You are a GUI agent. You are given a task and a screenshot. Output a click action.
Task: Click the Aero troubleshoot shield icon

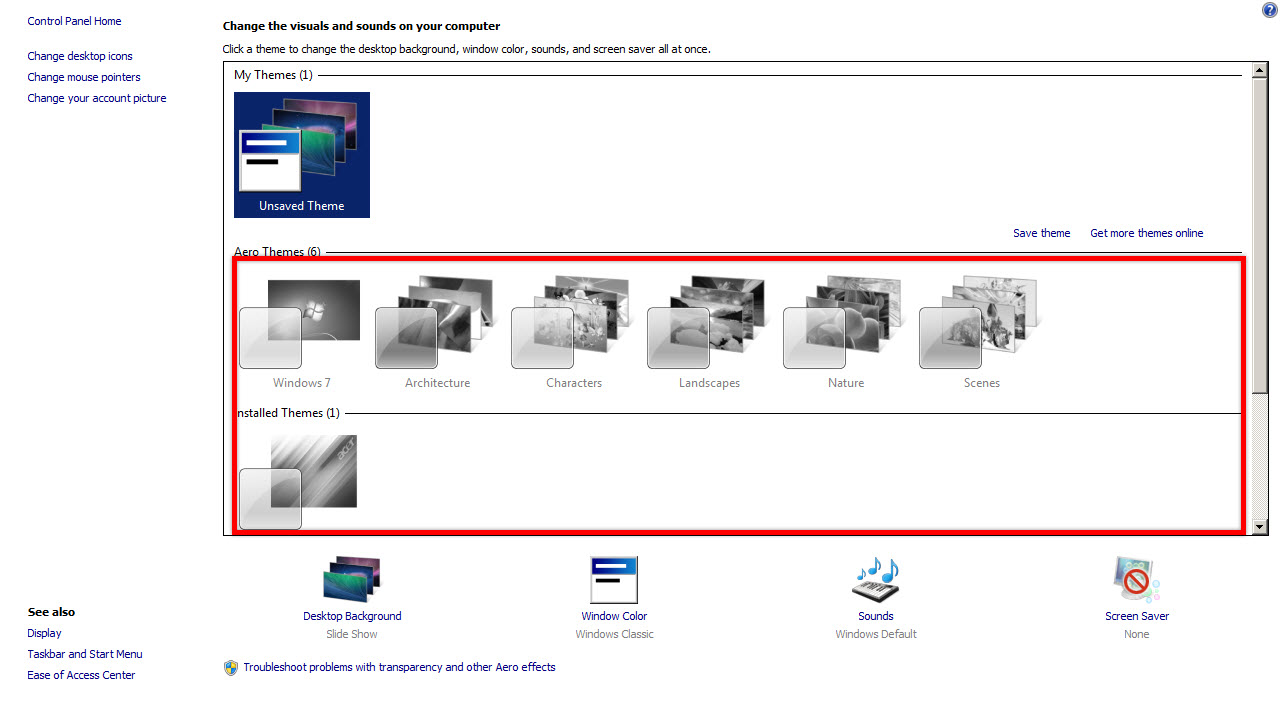click(x=231, y=667)
